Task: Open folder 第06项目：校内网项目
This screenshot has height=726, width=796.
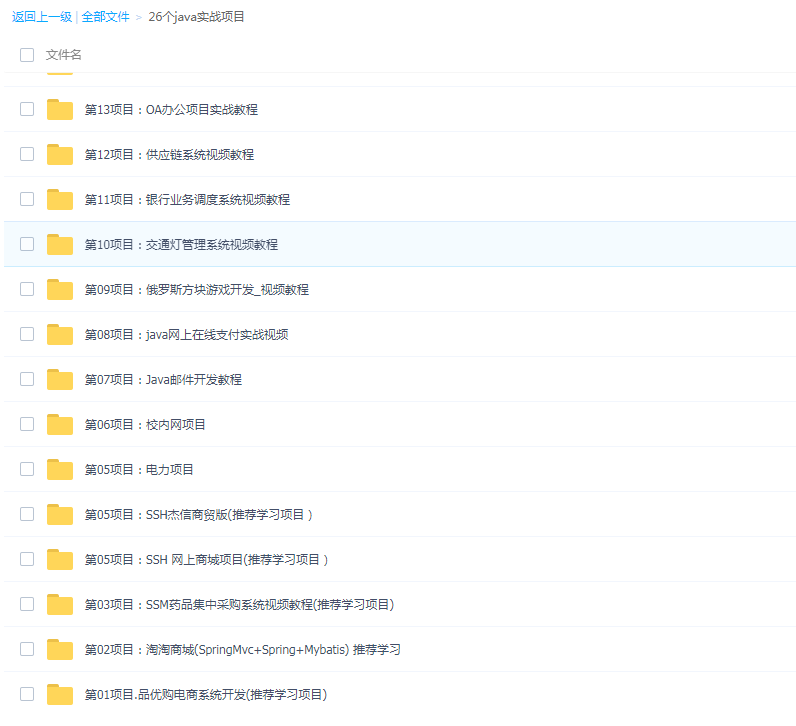Action: click(145, 425)
